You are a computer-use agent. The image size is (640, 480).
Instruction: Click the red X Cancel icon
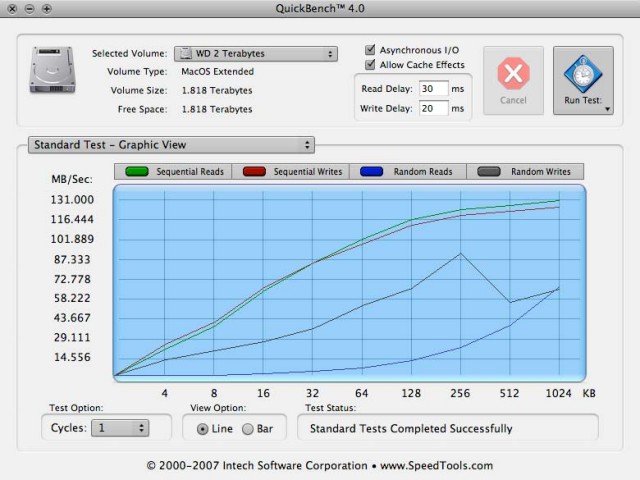click(x=513, y=73)
